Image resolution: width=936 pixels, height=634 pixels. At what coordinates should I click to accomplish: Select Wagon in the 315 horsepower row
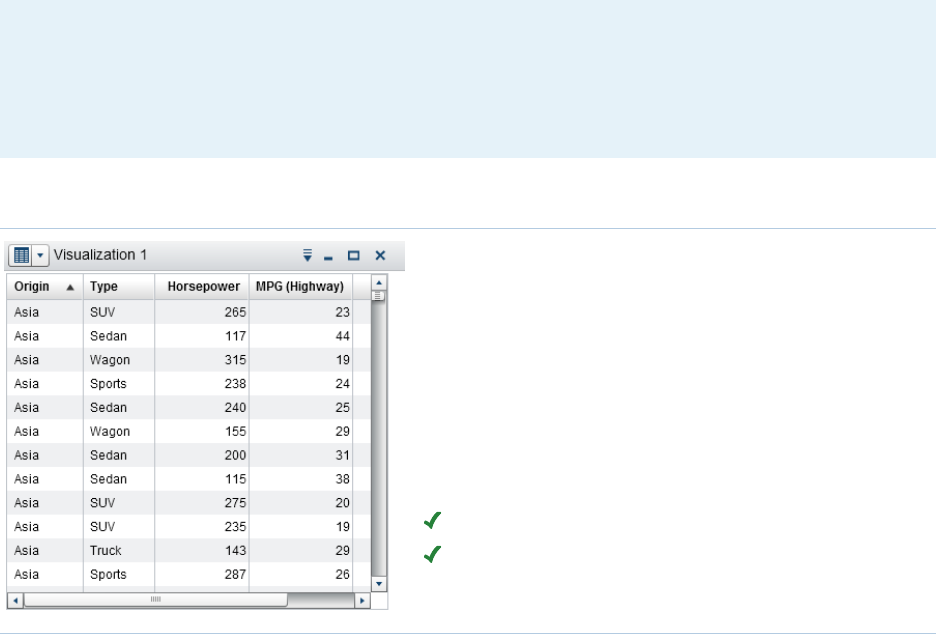tap(110, 360)
